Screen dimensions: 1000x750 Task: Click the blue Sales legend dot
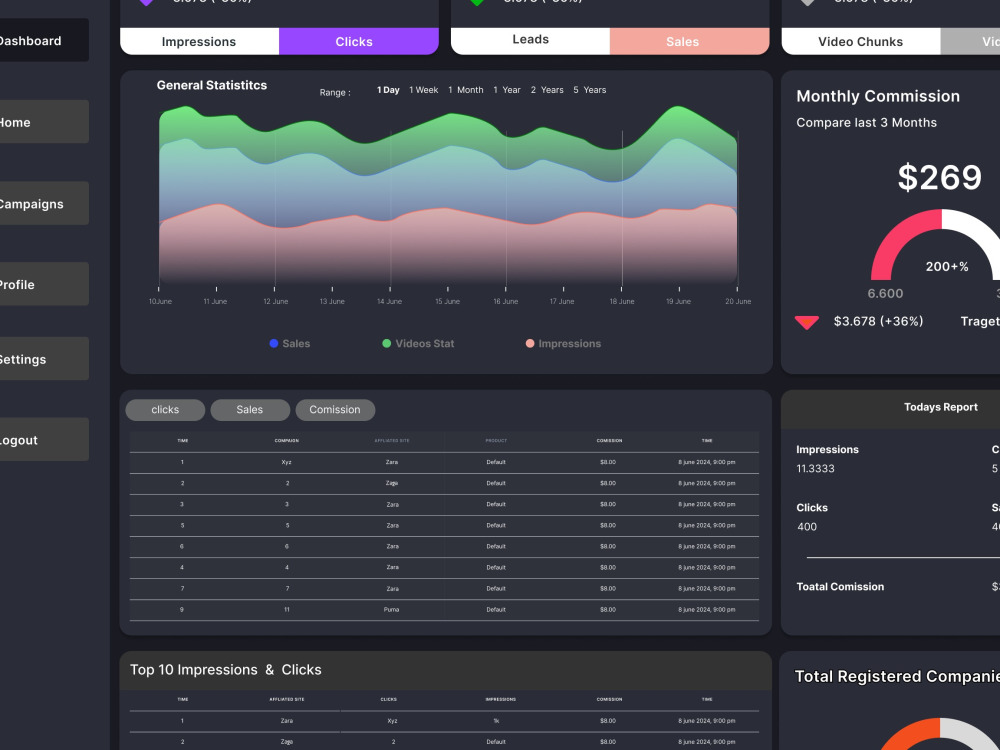click(274, 343)
